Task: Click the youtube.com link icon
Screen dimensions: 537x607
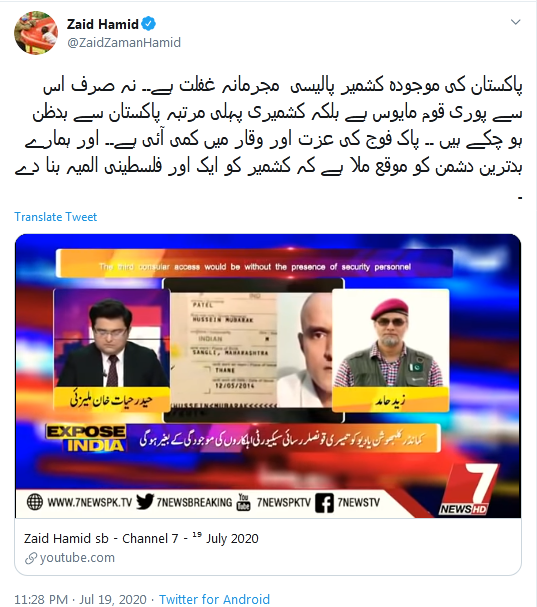Action: [x=31, y=558]
